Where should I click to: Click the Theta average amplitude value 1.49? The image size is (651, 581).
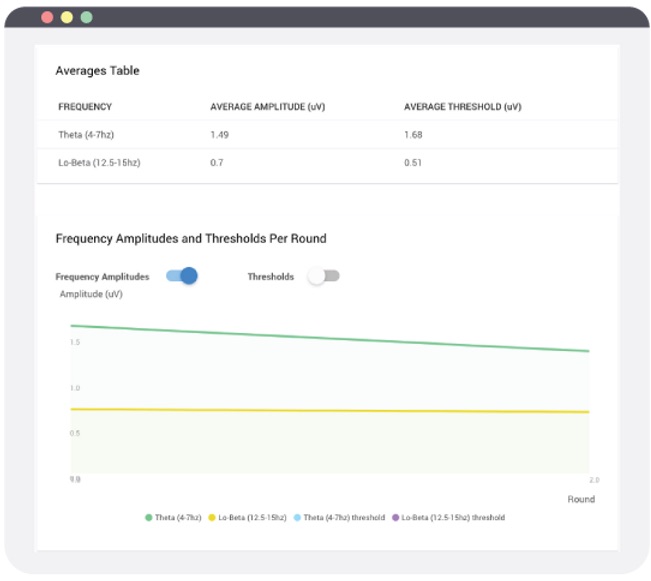(219, 134)
